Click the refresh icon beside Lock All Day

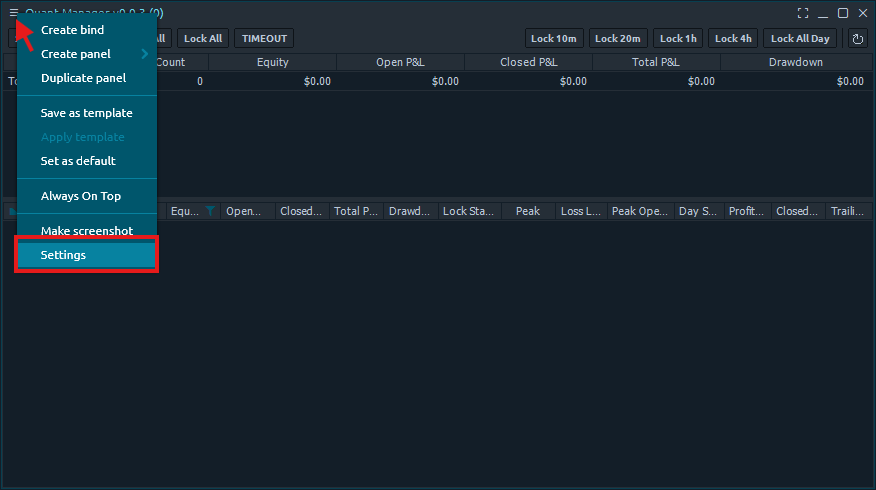[x=857, y=39]
